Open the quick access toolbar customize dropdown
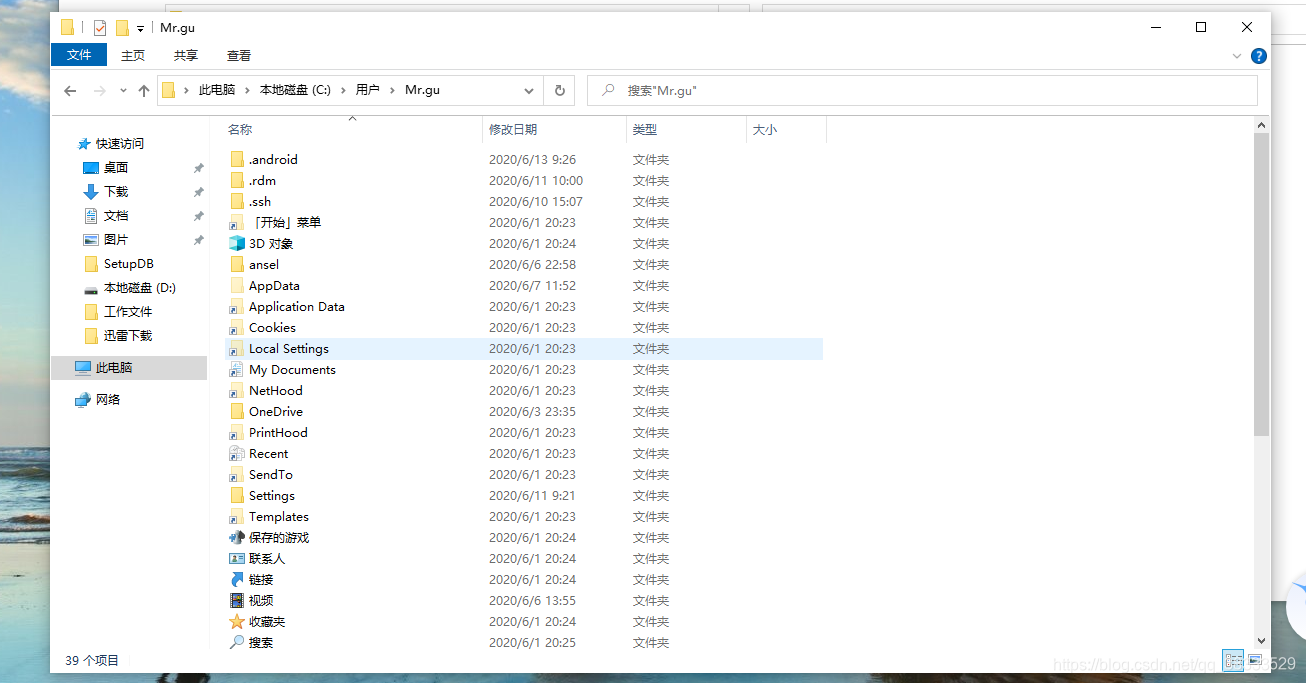Screen dimensions: 1306x683 (140, 29)
